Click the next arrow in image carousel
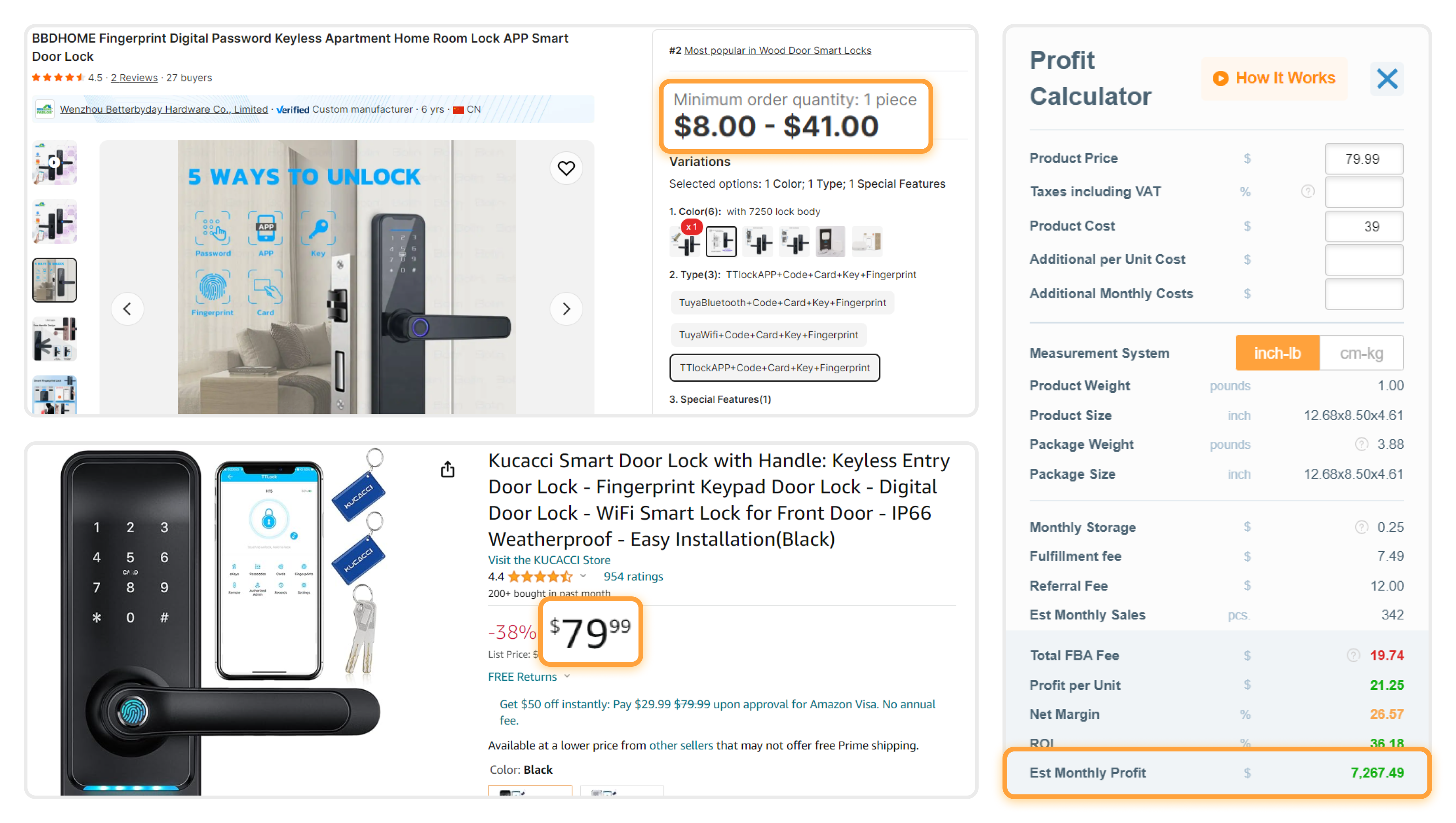This screenshot has width=1456, height=823. [x=566, y=309]
